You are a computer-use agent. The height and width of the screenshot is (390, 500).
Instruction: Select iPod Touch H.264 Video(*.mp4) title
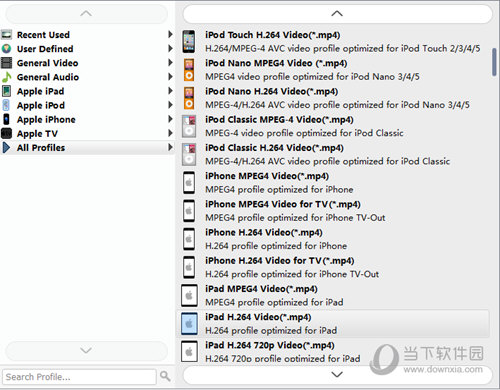(x=273, y=35)
